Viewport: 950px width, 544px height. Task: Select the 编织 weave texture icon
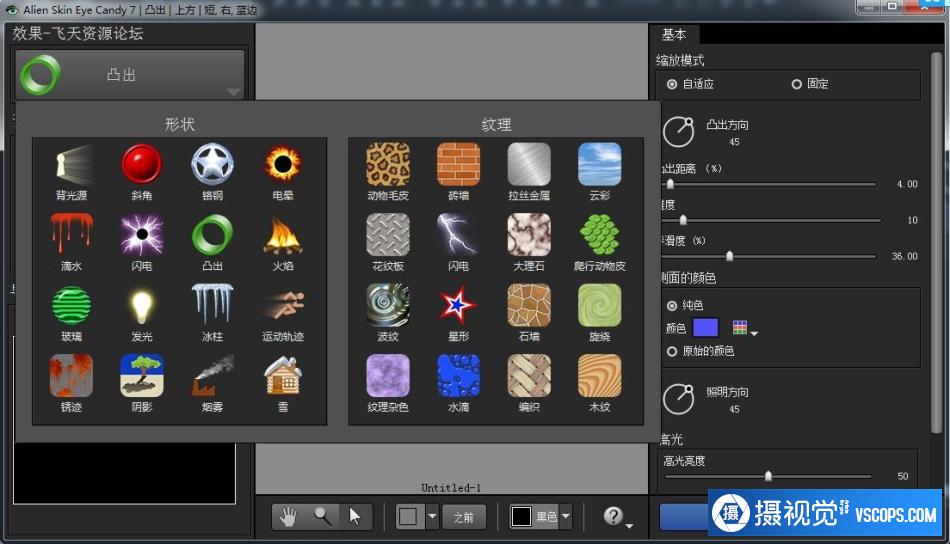click(x=529, y=376)
